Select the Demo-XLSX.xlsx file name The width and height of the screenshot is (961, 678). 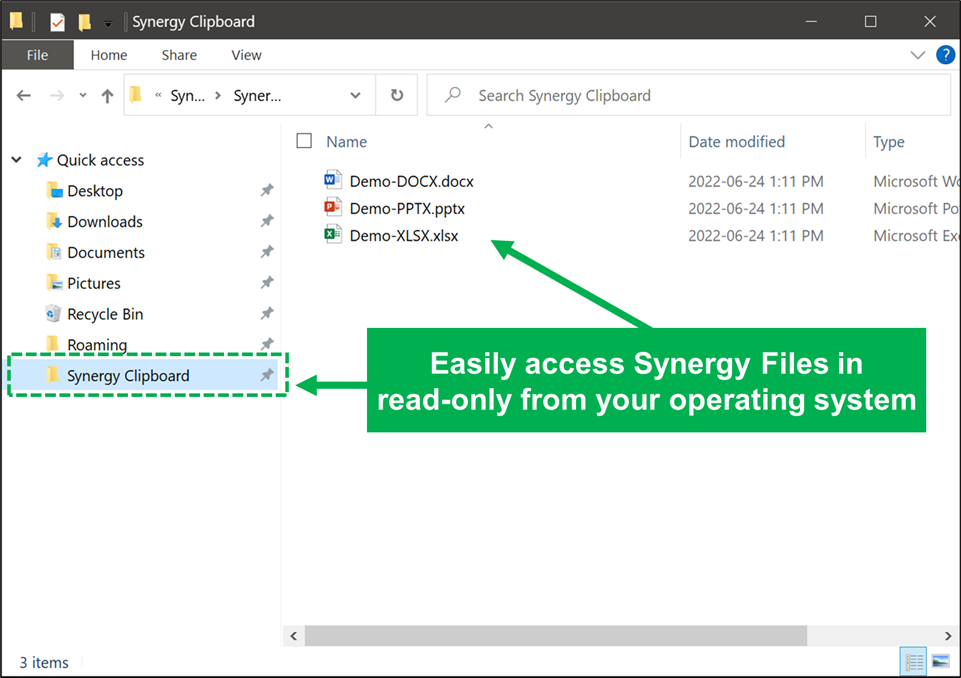tap(404, 235)
